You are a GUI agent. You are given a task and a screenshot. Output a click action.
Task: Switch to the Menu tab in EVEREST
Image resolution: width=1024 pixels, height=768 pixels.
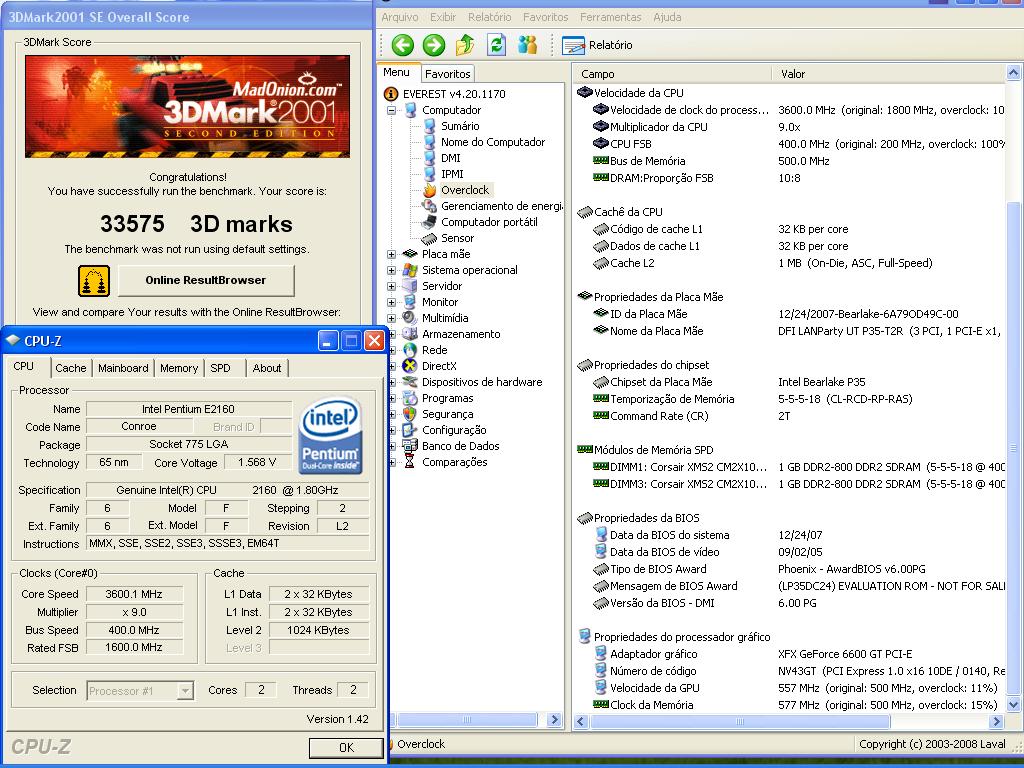pyautogui.click(x=396, y=72)
